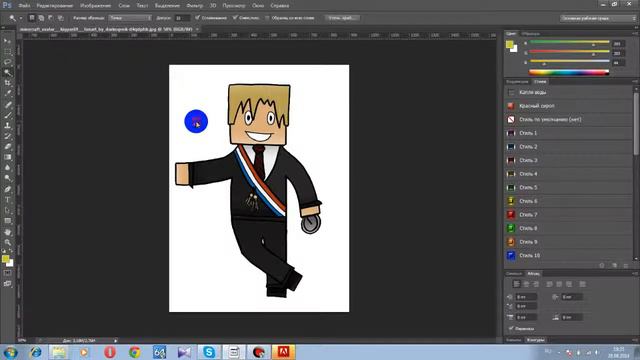Apply the Стиль 10 blue style
Viewport: 640px width, 360px height.
tap(569, 255)
